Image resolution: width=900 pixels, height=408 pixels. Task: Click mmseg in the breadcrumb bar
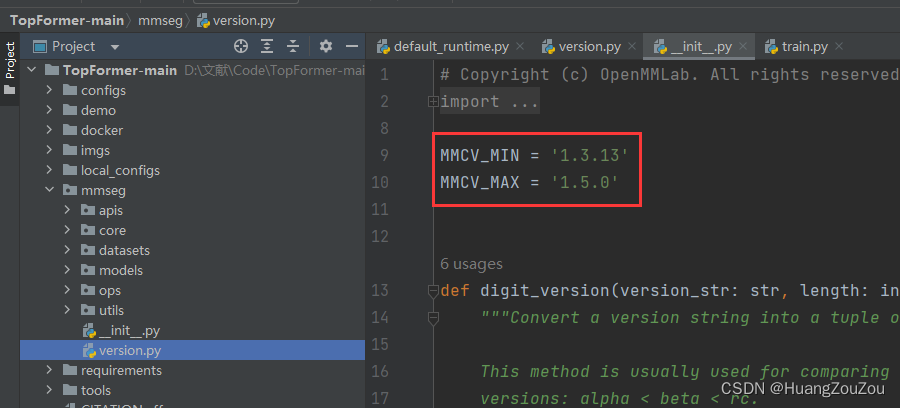click(x=160, y=21)
